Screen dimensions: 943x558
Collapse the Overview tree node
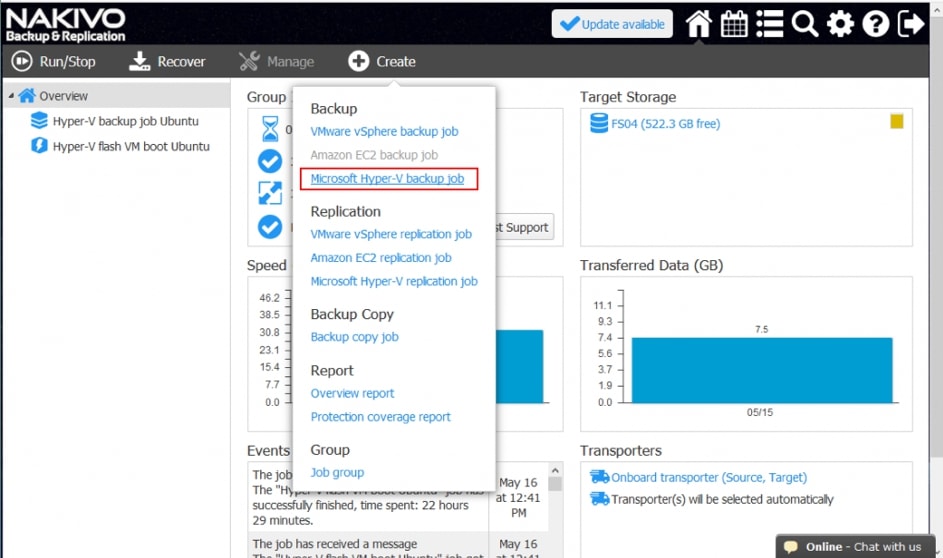[11, 96]
